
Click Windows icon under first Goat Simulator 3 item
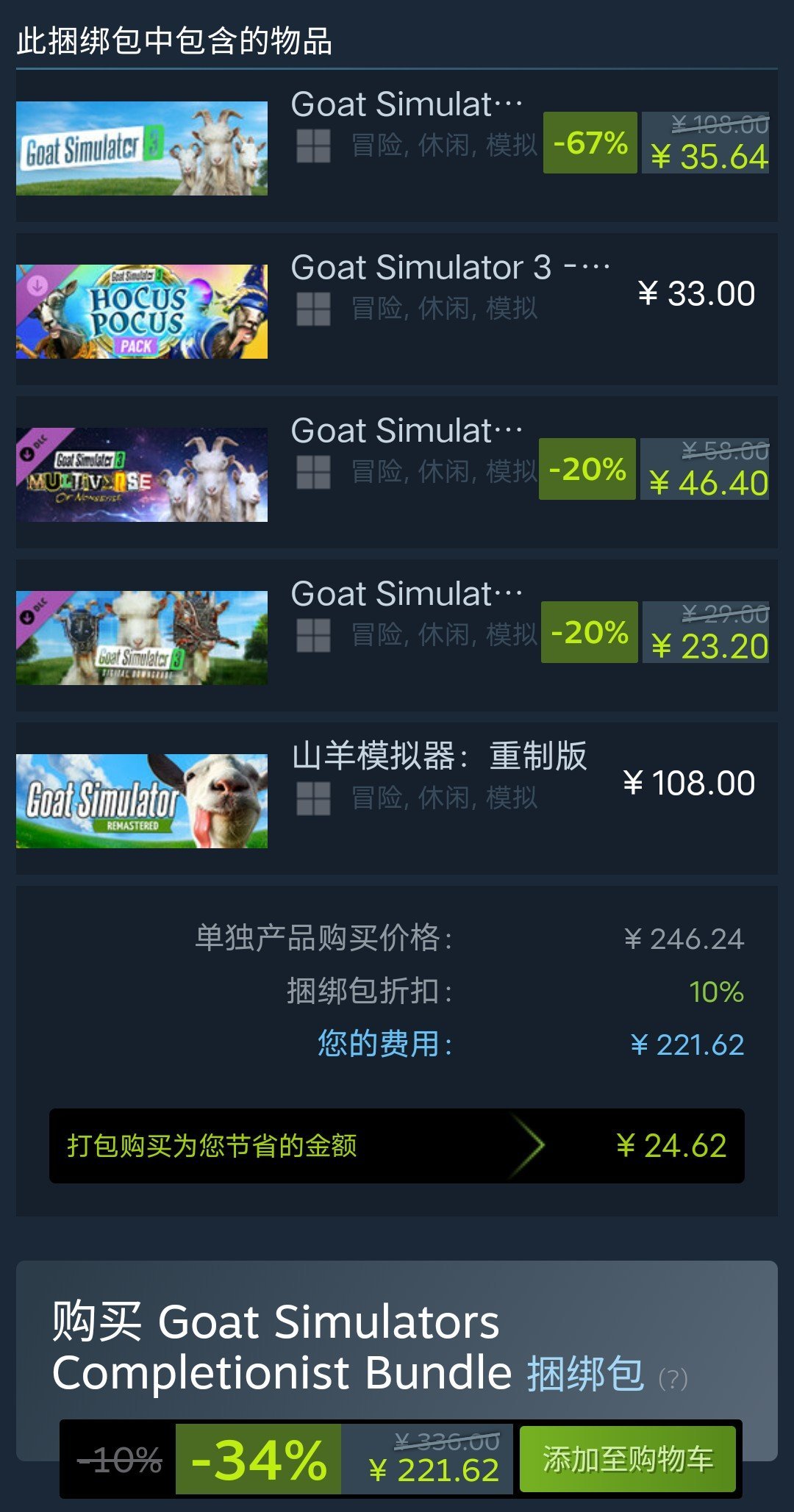(313, 146)
